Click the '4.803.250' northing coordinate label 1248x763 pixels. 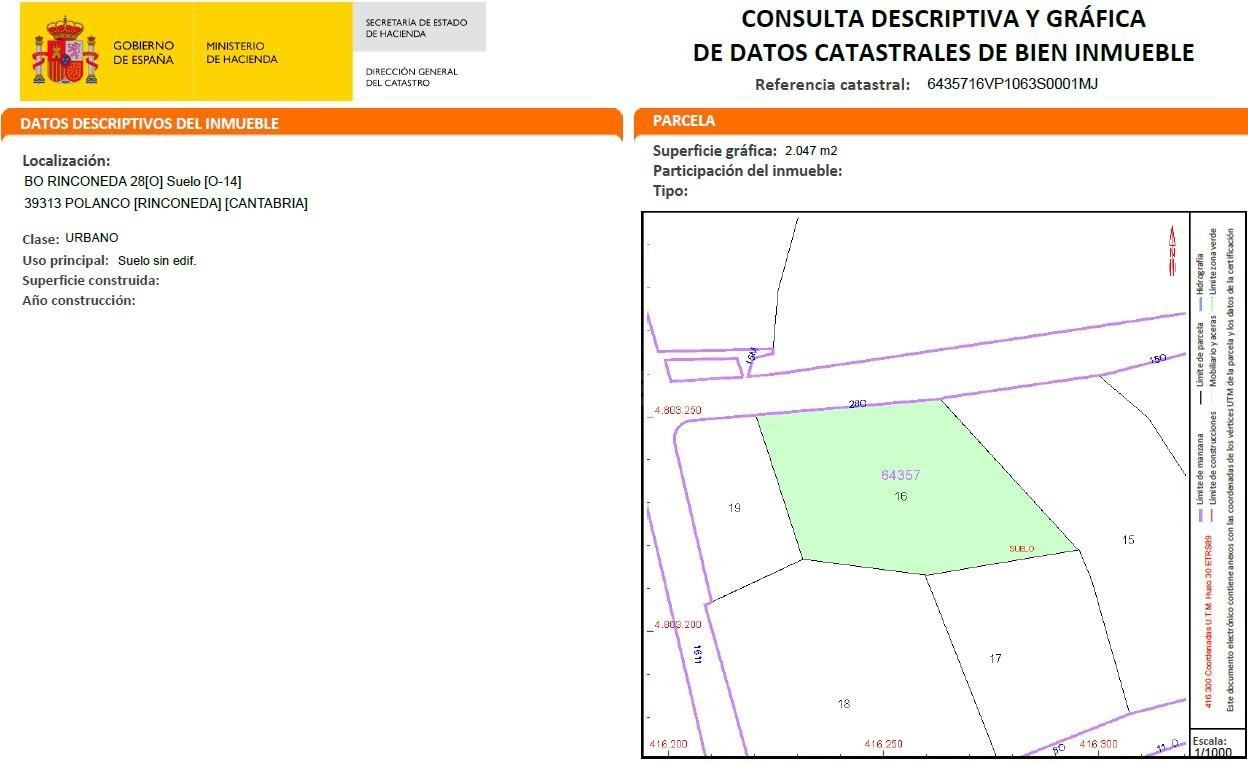pos(678,411)
